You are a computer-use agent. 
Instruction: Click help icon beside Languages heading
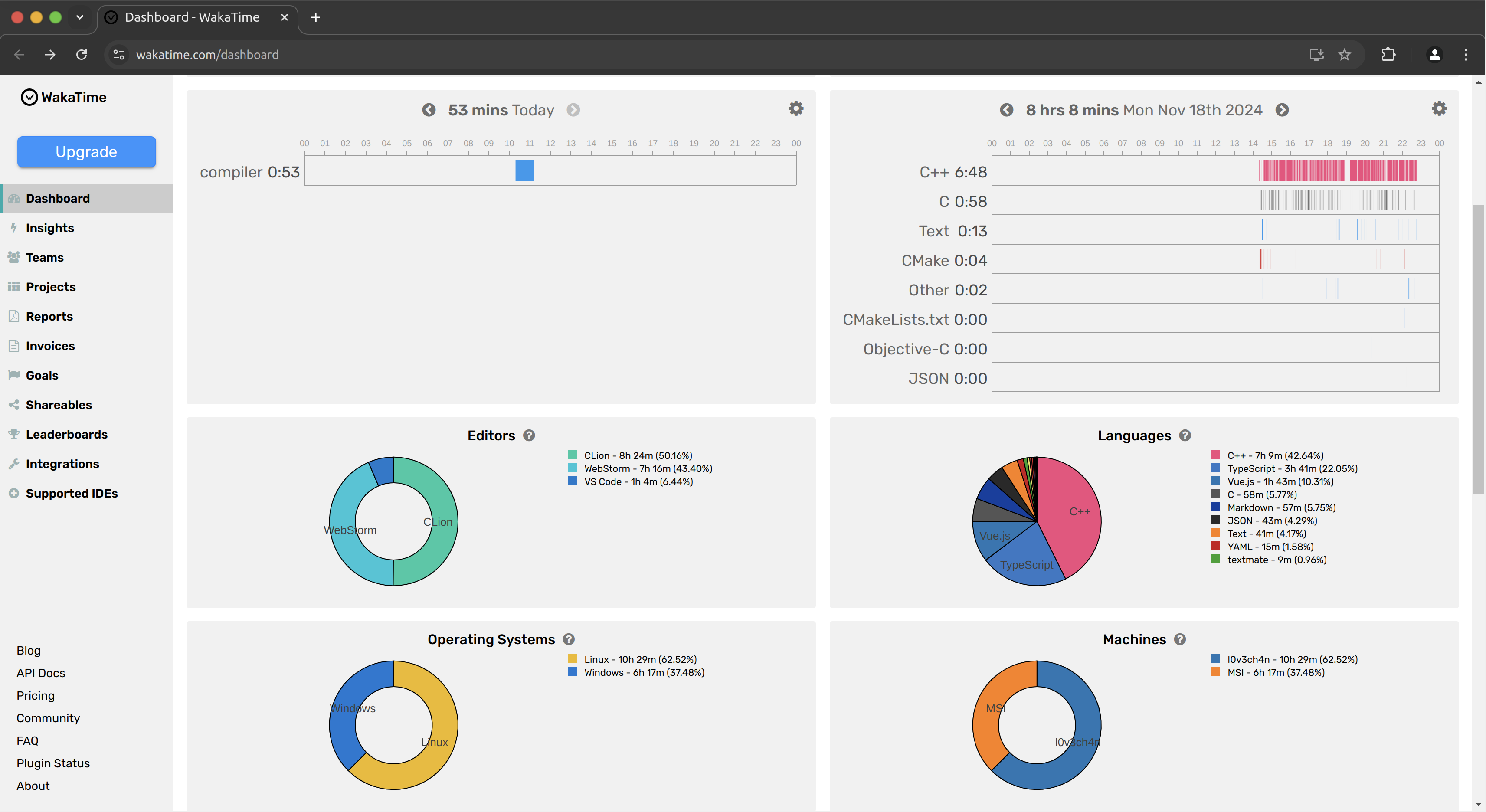coord(1185,435)
